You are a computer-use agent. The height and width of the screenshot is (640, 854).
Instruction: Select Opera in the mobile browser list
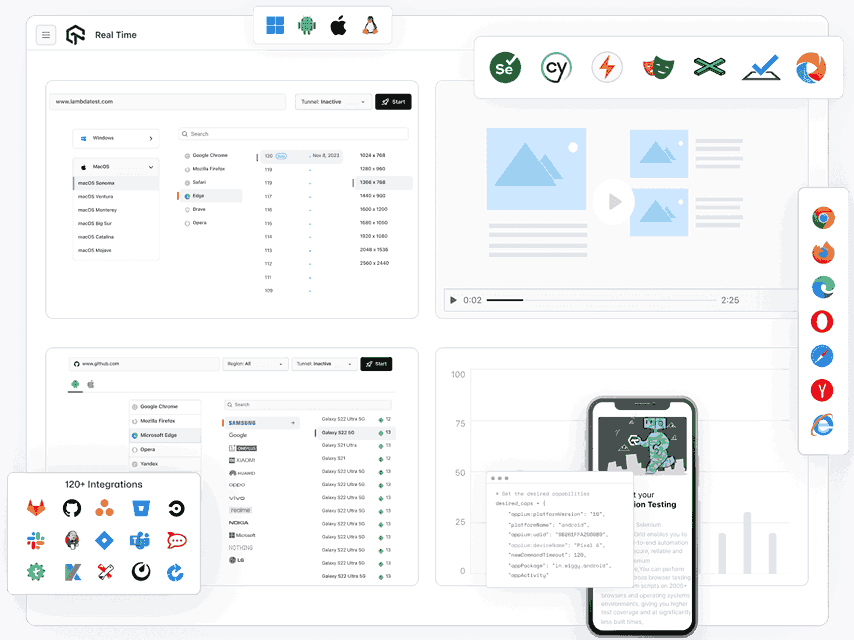tap(165, 449)
